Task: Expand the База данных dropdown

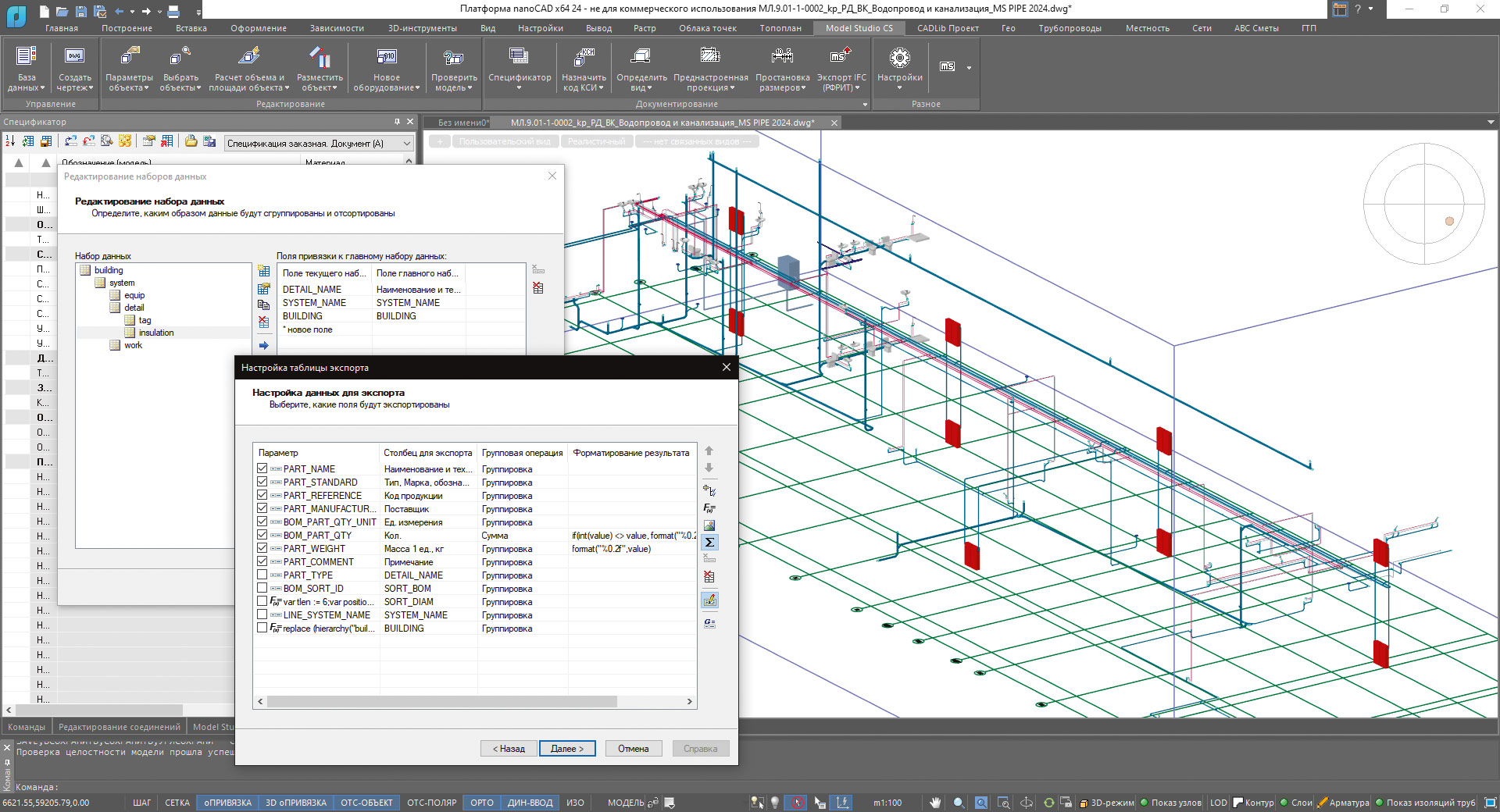Action: click(x=27, y=83)
